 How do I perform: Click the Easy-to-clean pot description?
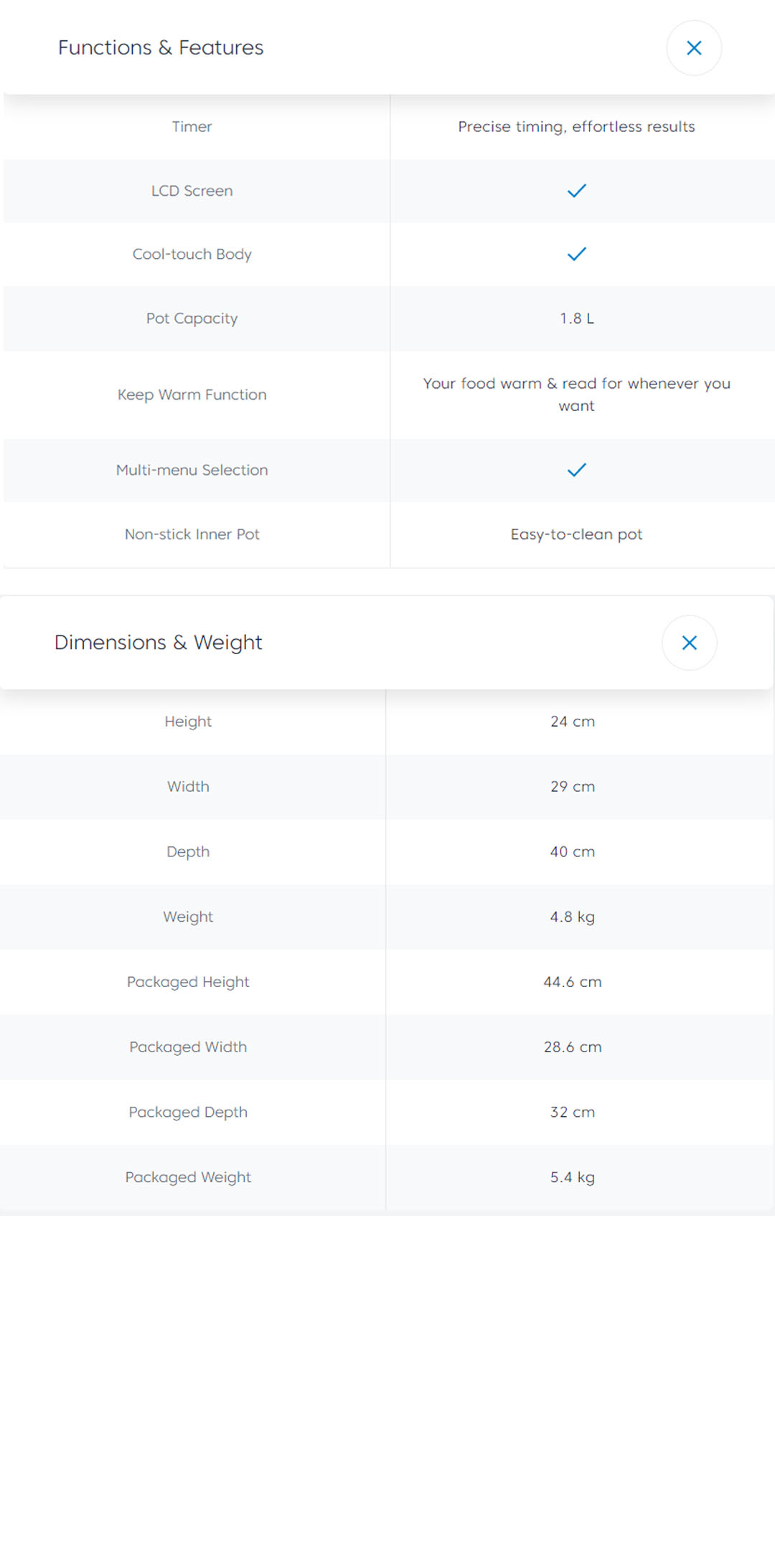(576, 534)
